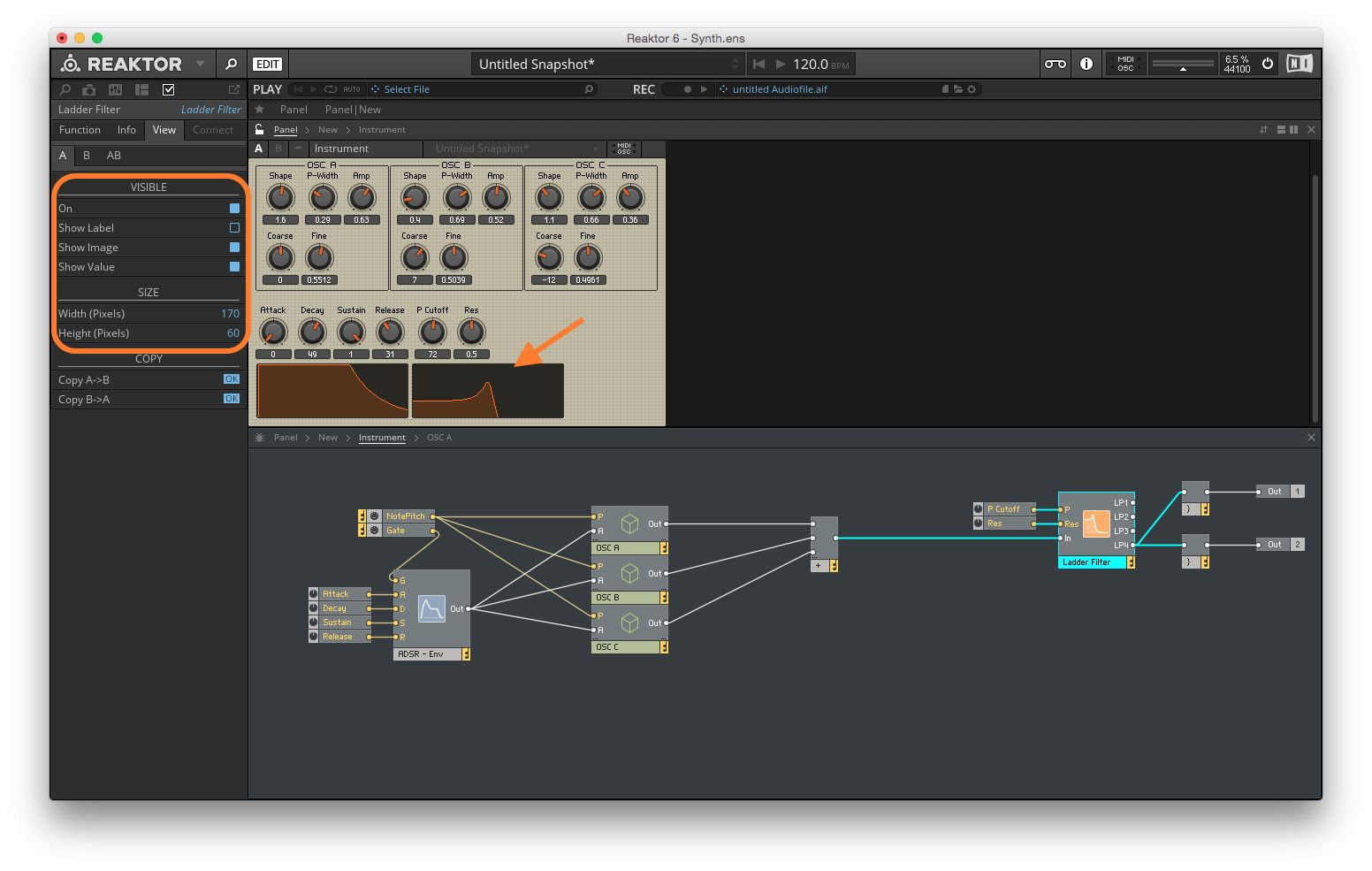Click the ADSR envelope curve display
This screenshot has width=1372, height=871.
(x=332, y=390)
